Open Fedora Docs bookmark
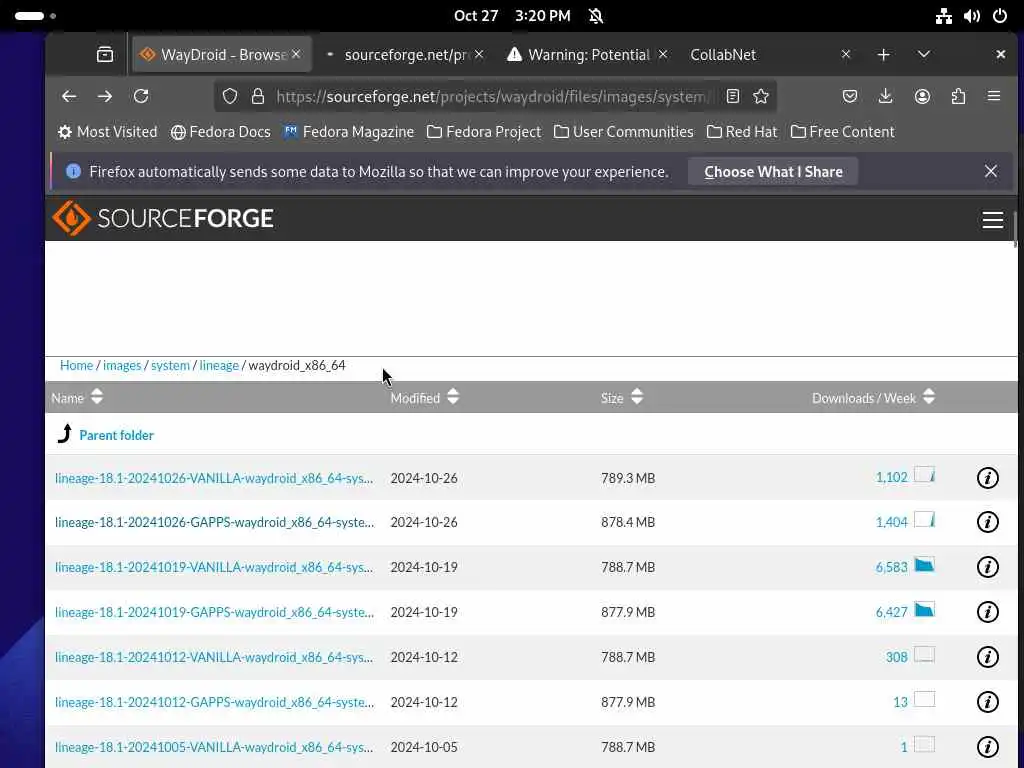 coord(221,132)
